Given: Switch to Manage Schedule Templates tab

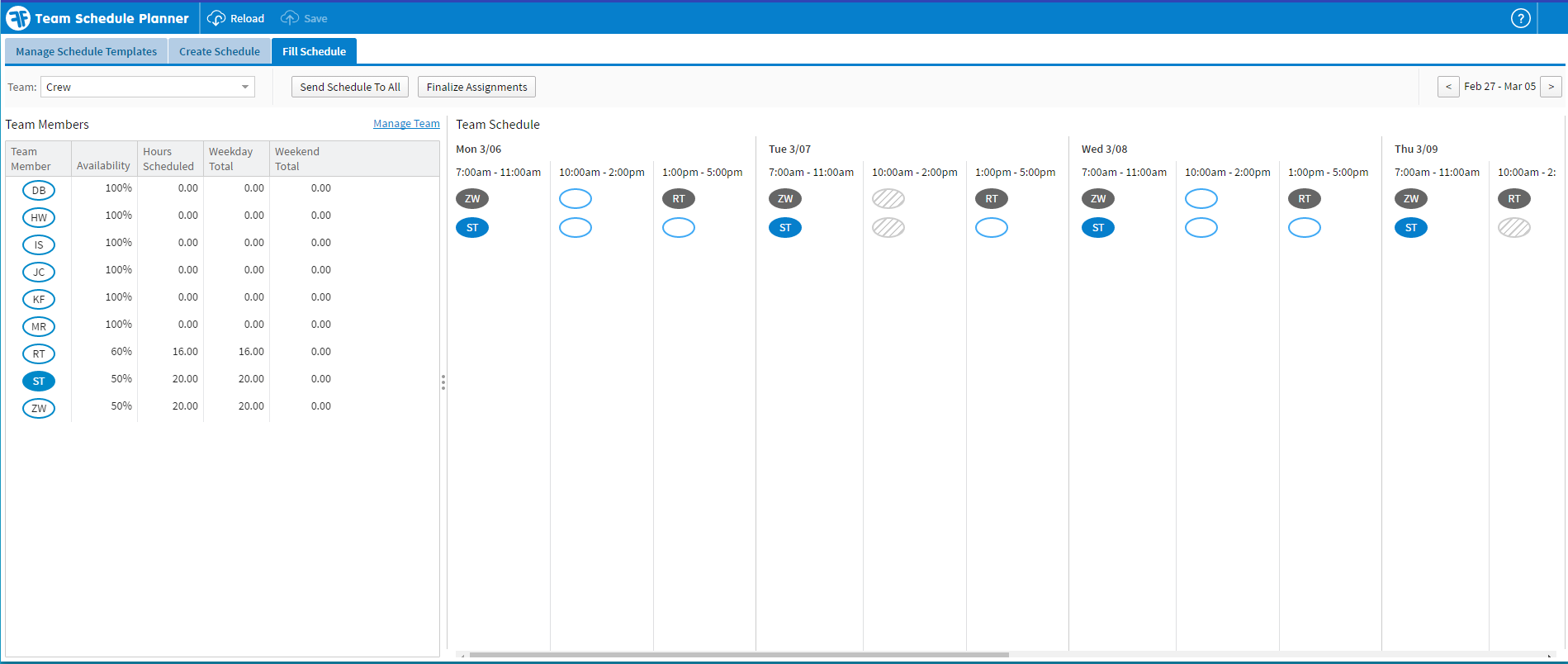Looking at the screenshot, I should point(86,51).
